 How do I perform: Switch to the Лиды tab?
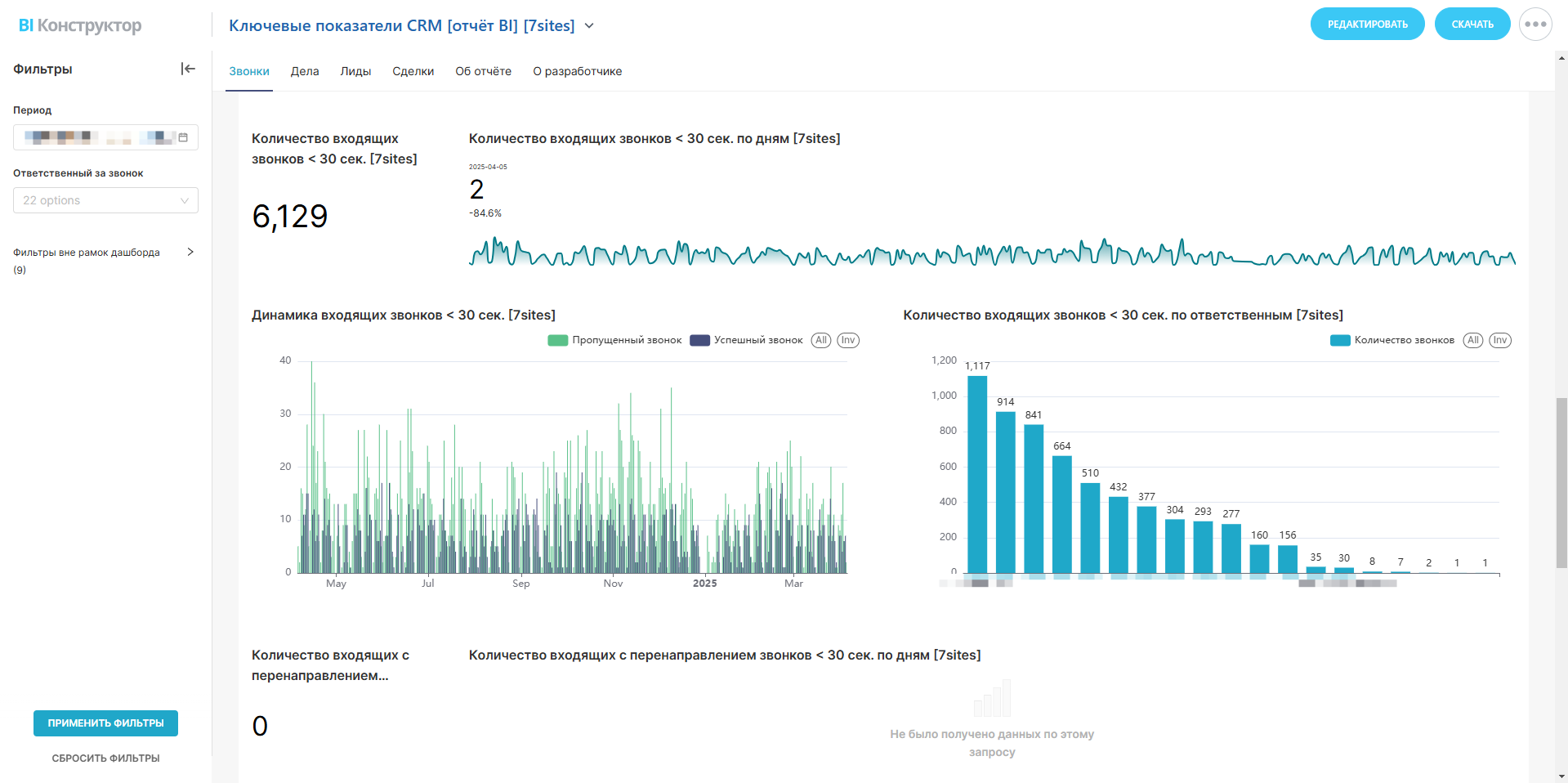click(x=355, y=71)
